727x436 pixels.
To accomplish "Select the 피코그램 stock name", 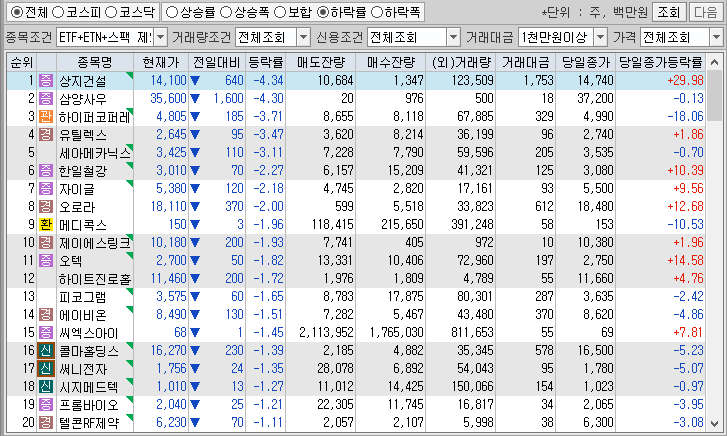I will pyautogui.click(x=83, y=297).
